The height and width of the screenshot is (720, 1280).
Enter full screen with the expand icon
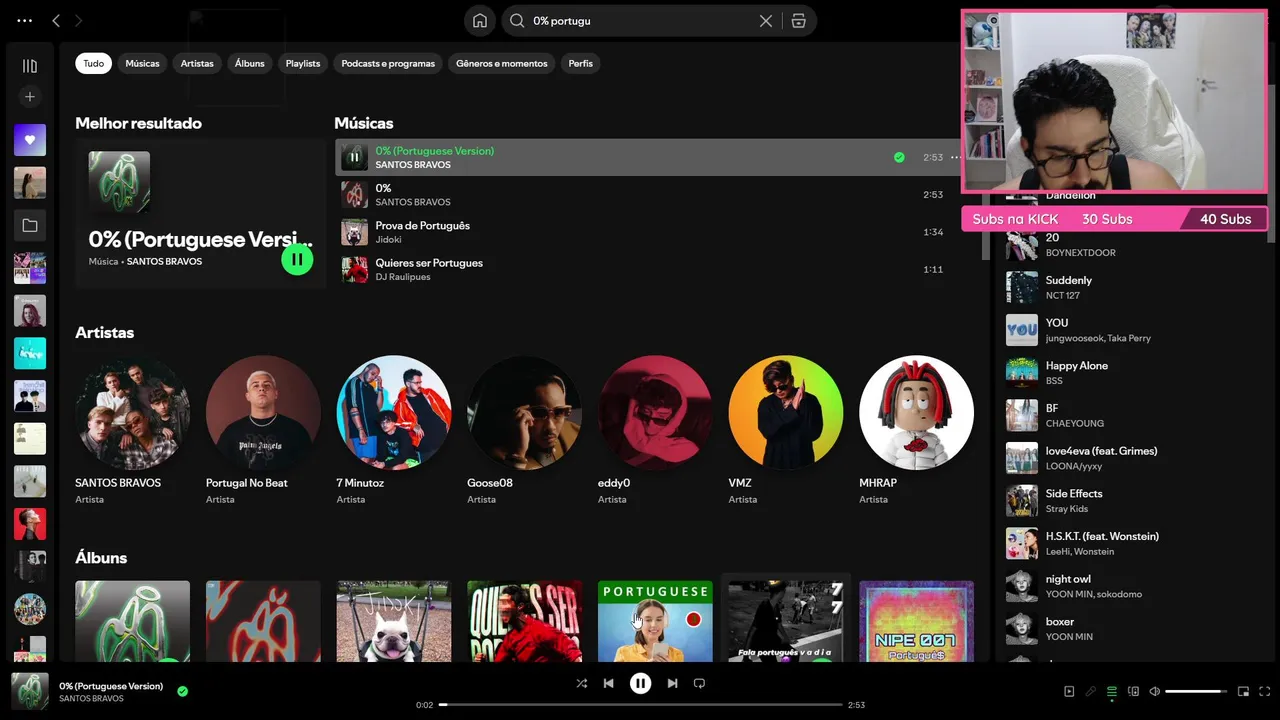[1265, 691]
